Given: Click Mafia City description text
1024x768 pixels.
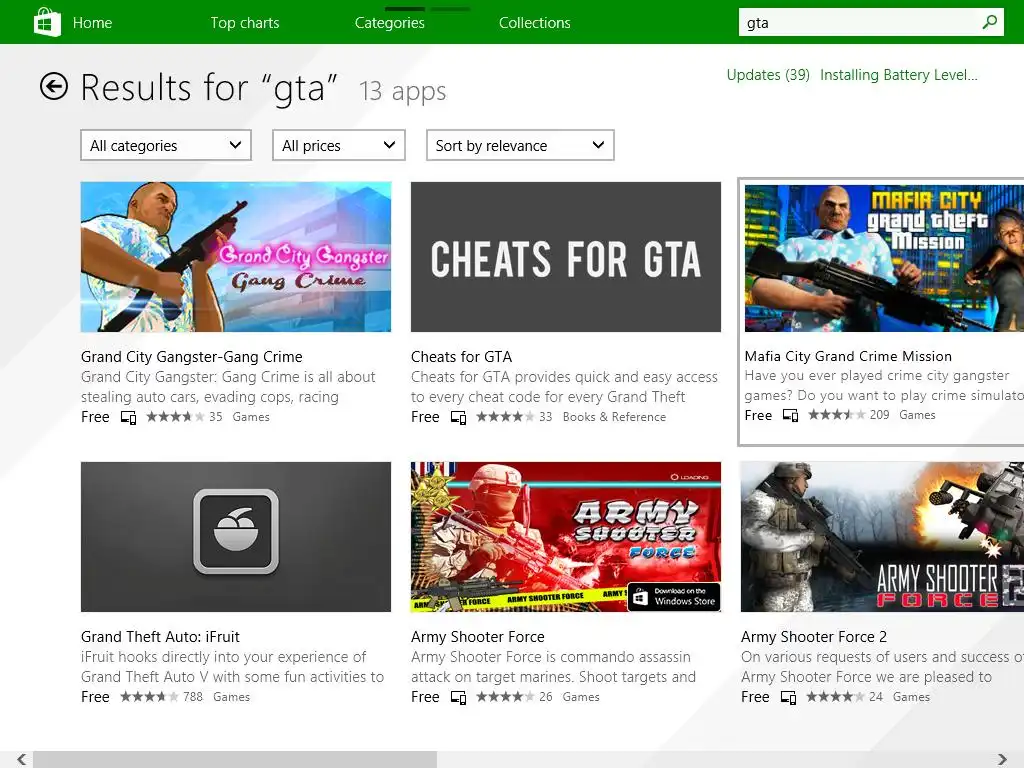Looking at the screenshot, I should (884, 385).
